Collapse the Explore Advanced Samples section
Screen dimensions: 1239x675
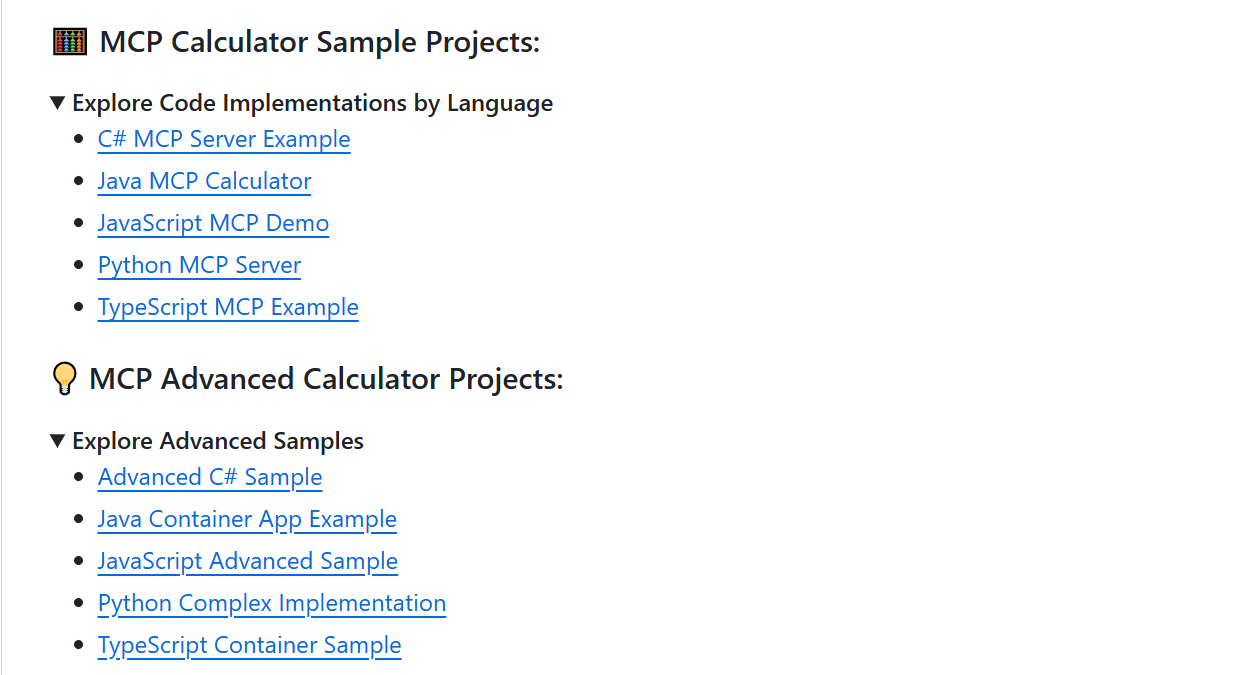coord(207,441)
